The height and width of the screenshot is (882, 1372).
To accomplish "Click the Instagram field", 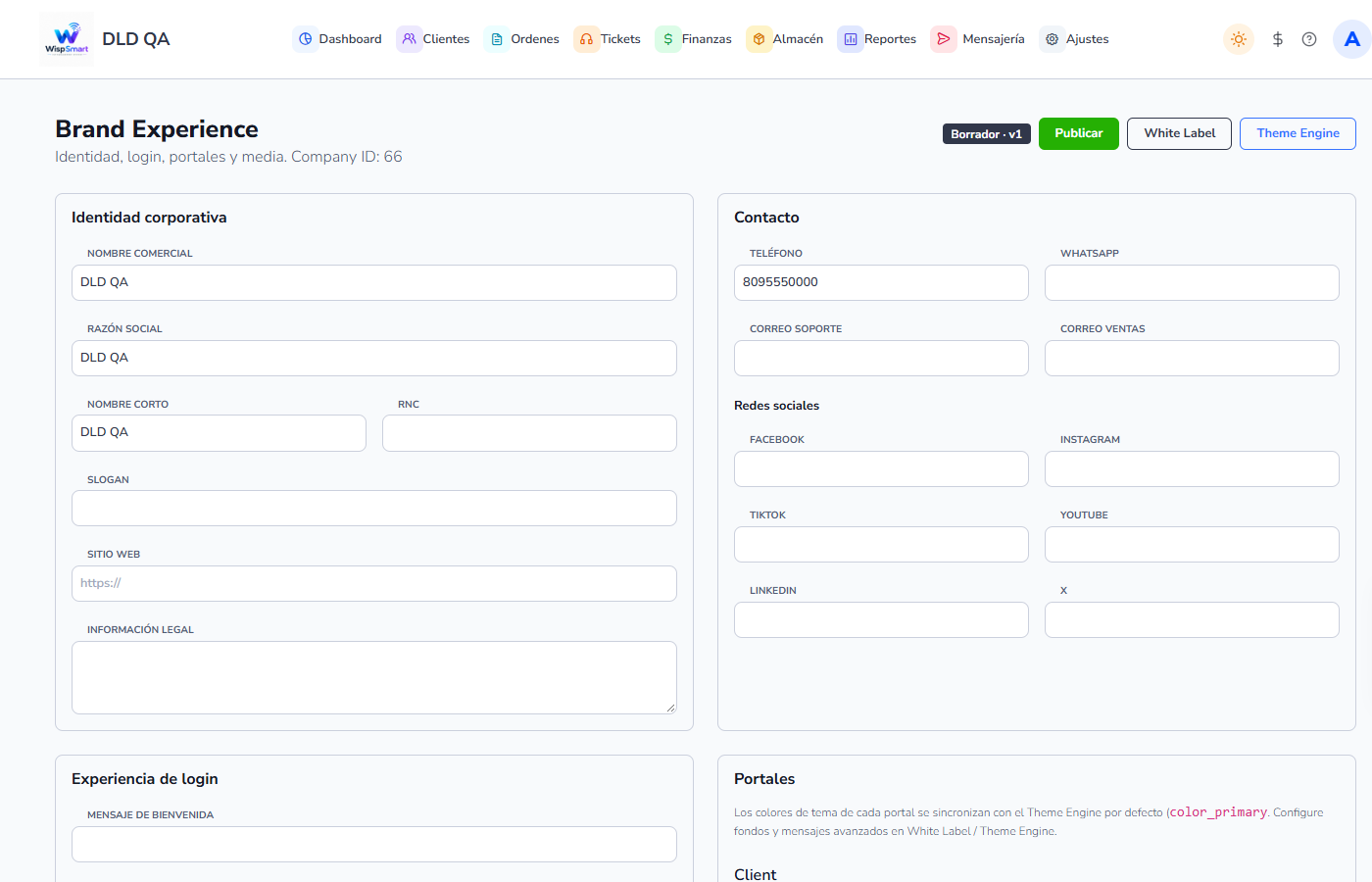I will [x=1192, y=468].
